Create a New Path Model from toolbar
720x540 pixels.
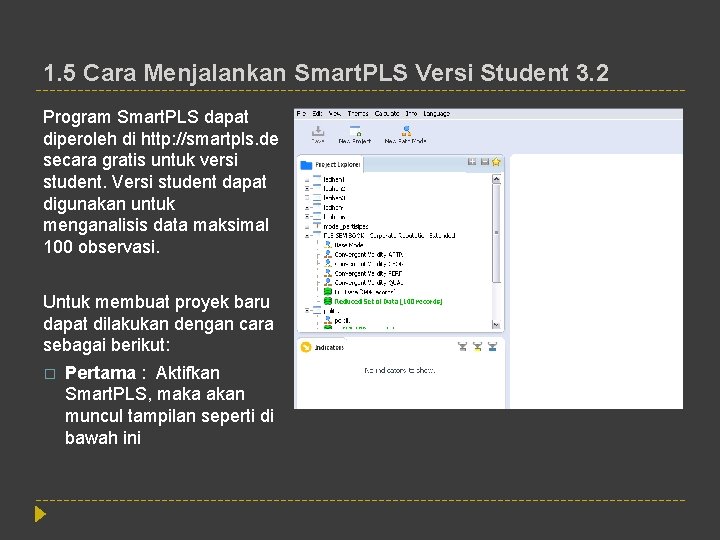(x=406, y=131)
